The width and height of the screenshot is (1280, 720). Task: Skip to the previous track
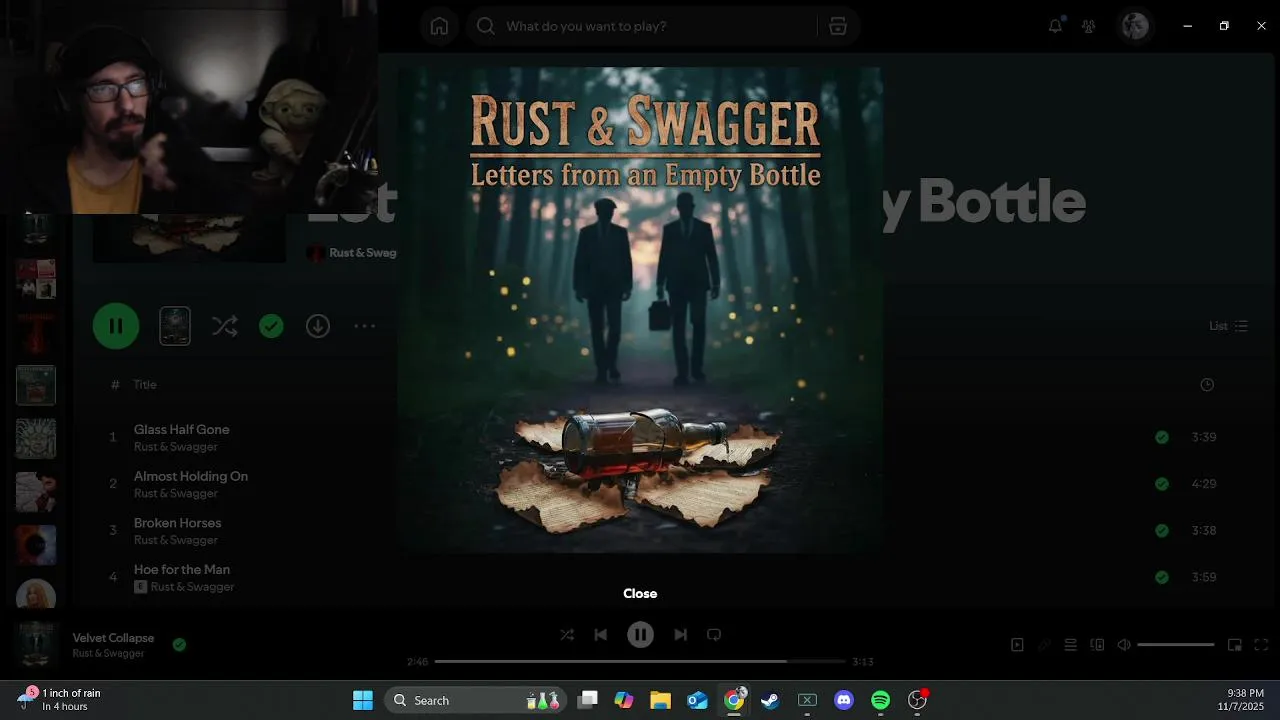click(600, 635)
